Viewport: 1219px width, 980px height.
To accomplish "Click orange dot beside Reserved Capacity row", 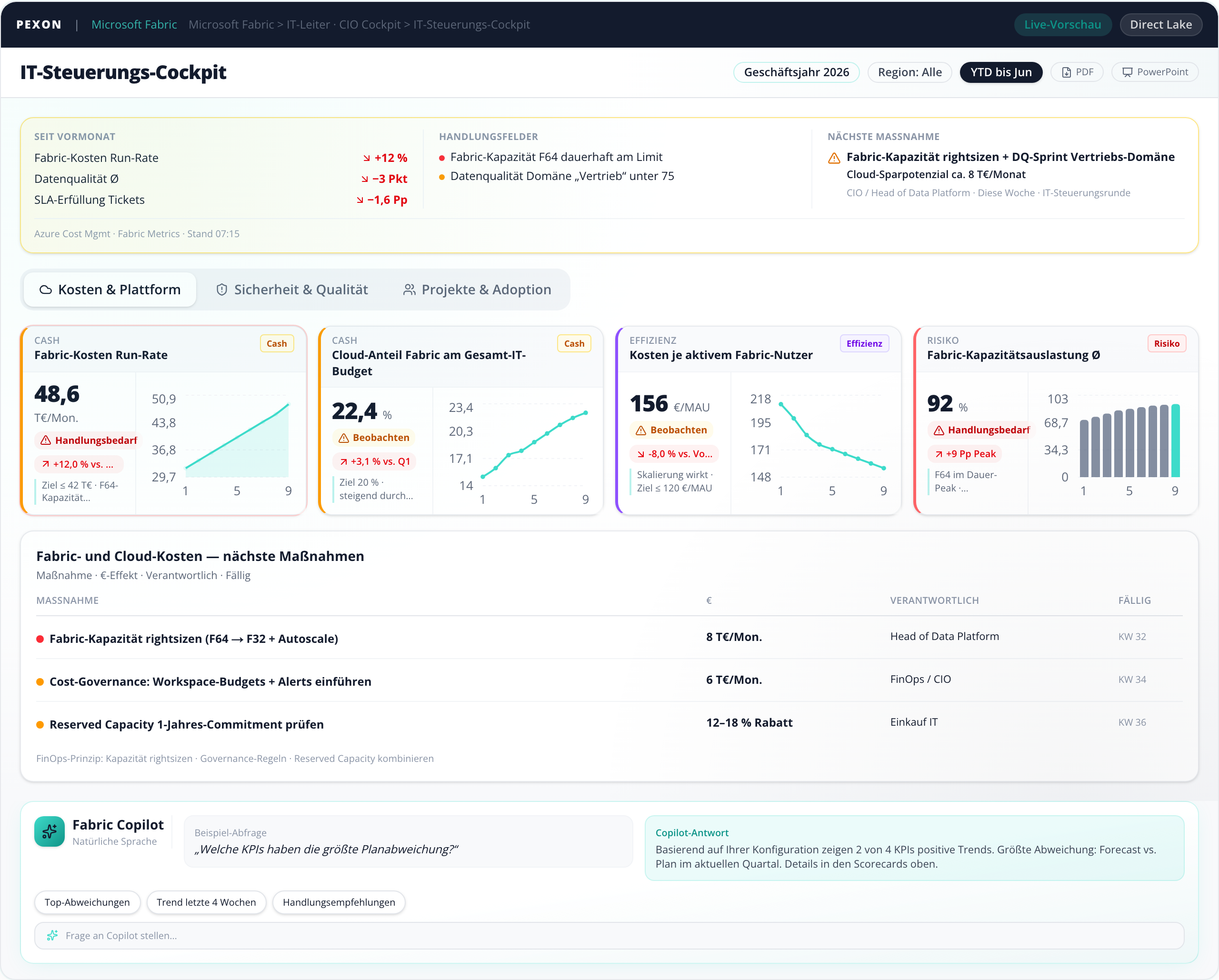I will (x=40, y=725).
